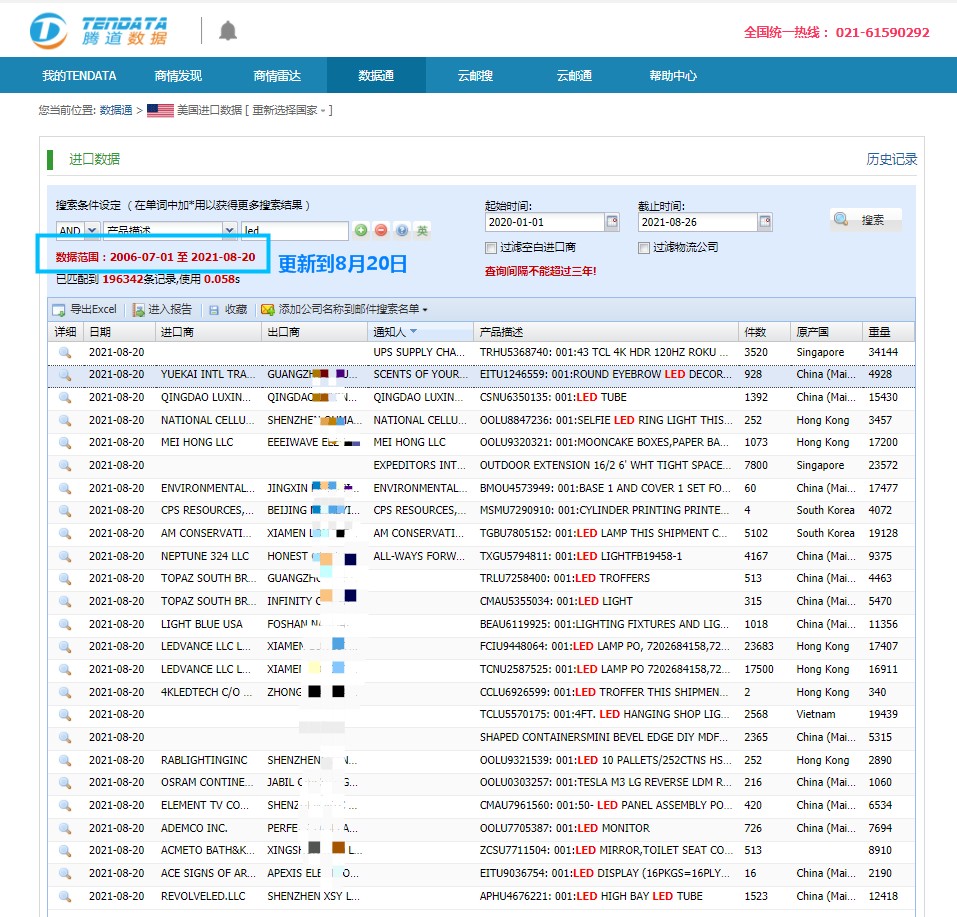Viewport: 957px width, 917px height.
Task: Click the US flag icon in breadcrumb
Action: tap(160, 111)
